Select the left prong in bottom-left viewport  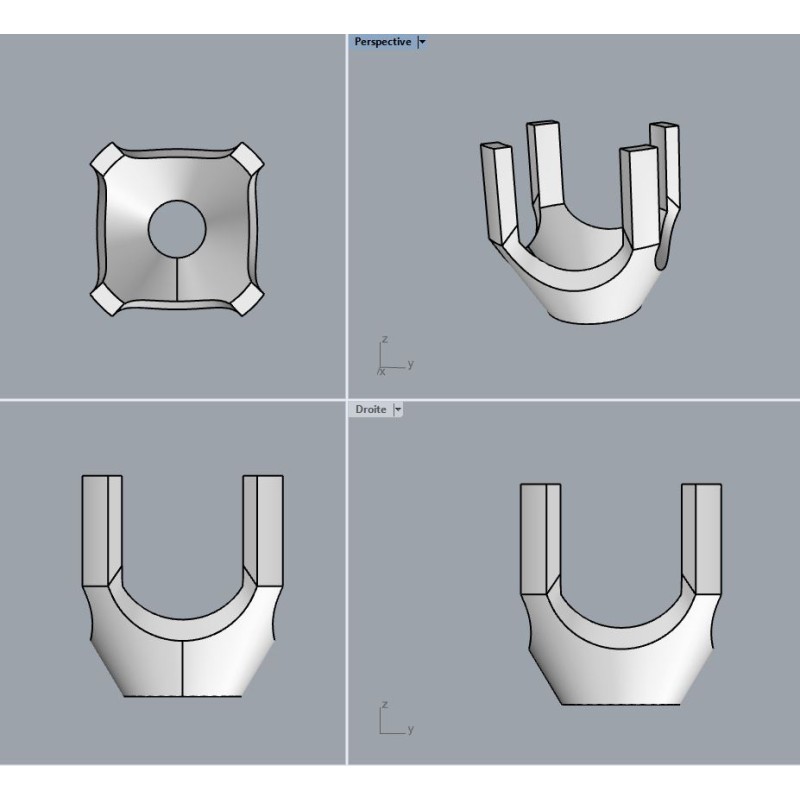100,528
